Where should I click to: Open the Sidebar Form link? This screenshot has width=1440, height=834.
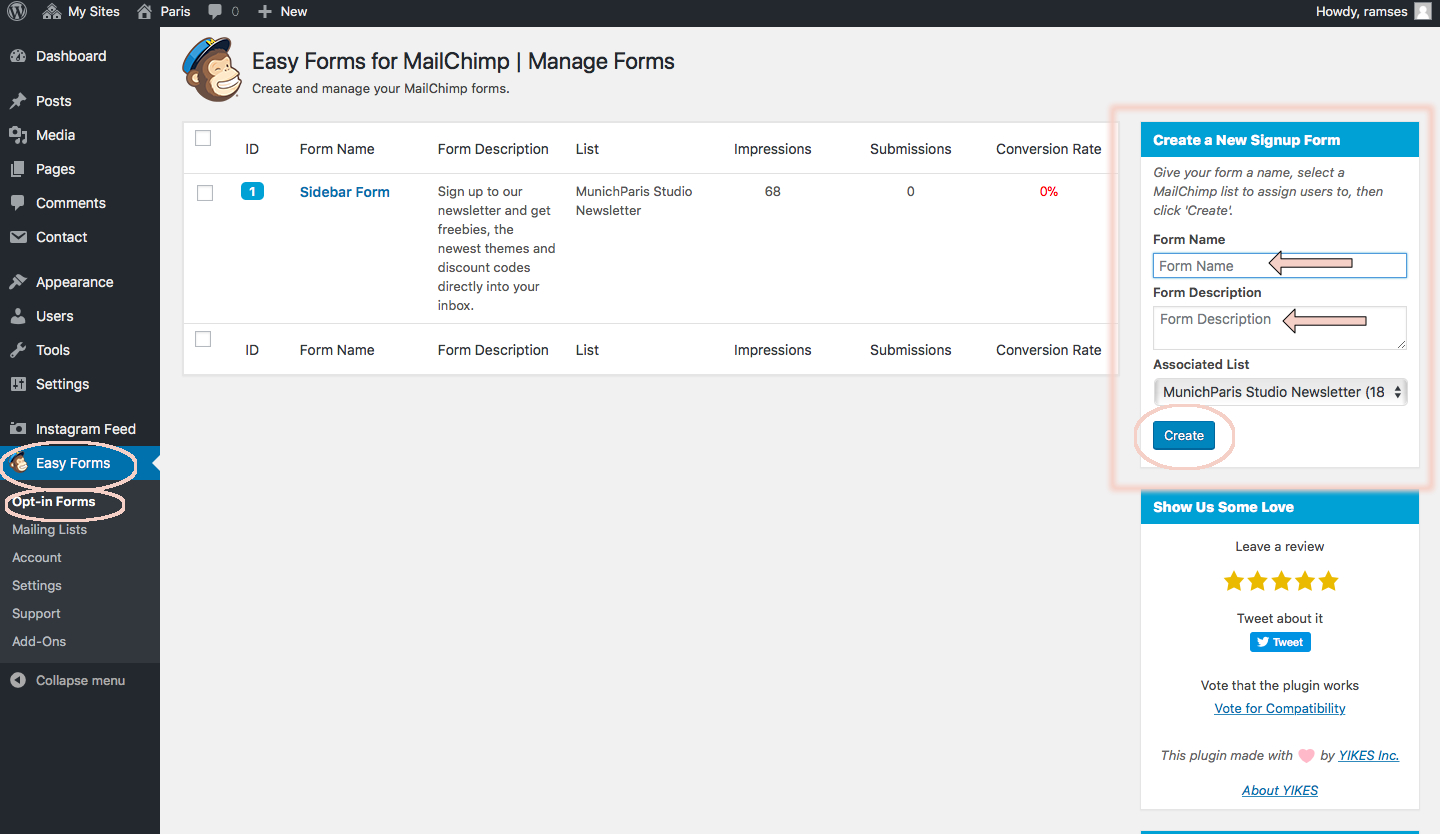345,192
